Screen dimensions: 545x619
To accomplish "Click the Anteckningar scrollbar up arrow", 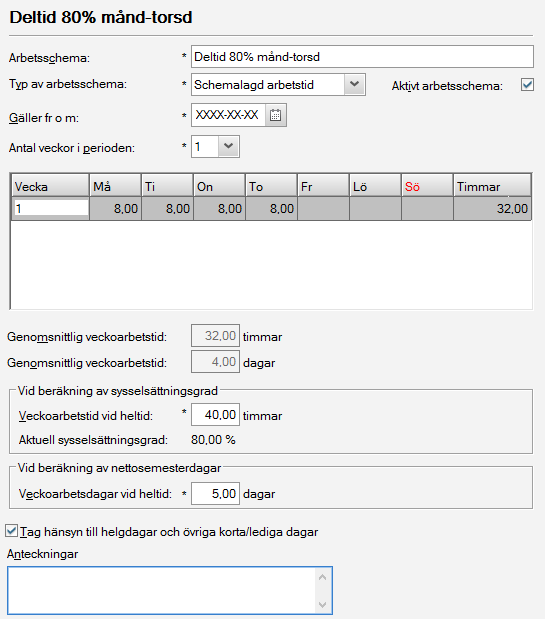I will coord(322,577).
